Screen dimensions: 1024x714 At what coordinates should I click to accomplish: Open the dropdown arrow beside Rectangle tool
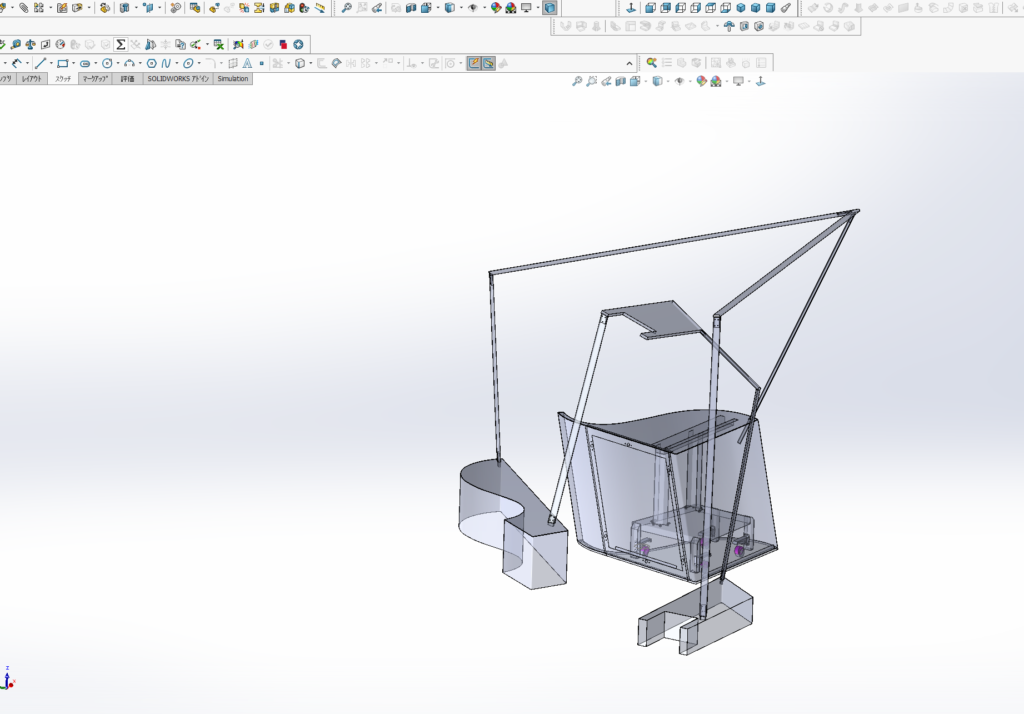coord(74,63)
